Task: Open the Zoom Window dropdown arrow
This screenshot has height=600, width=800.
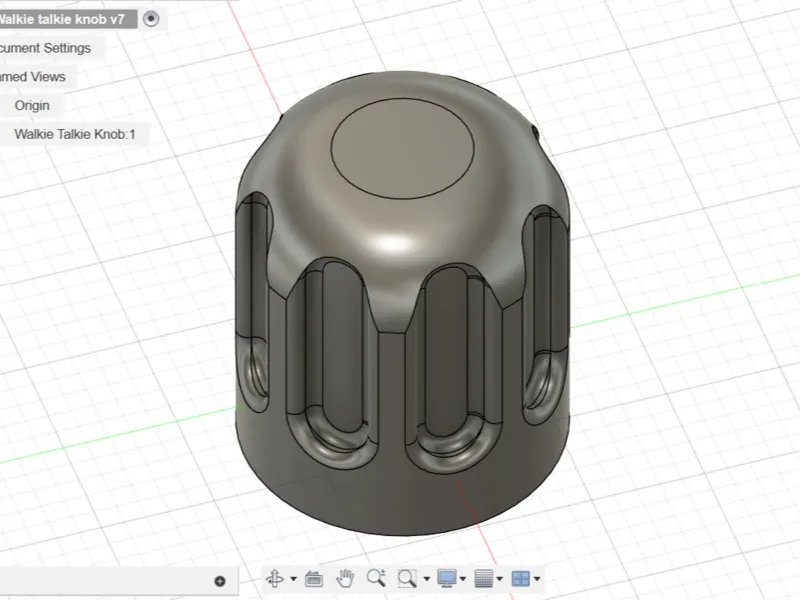Action: (x=427, y=579)
